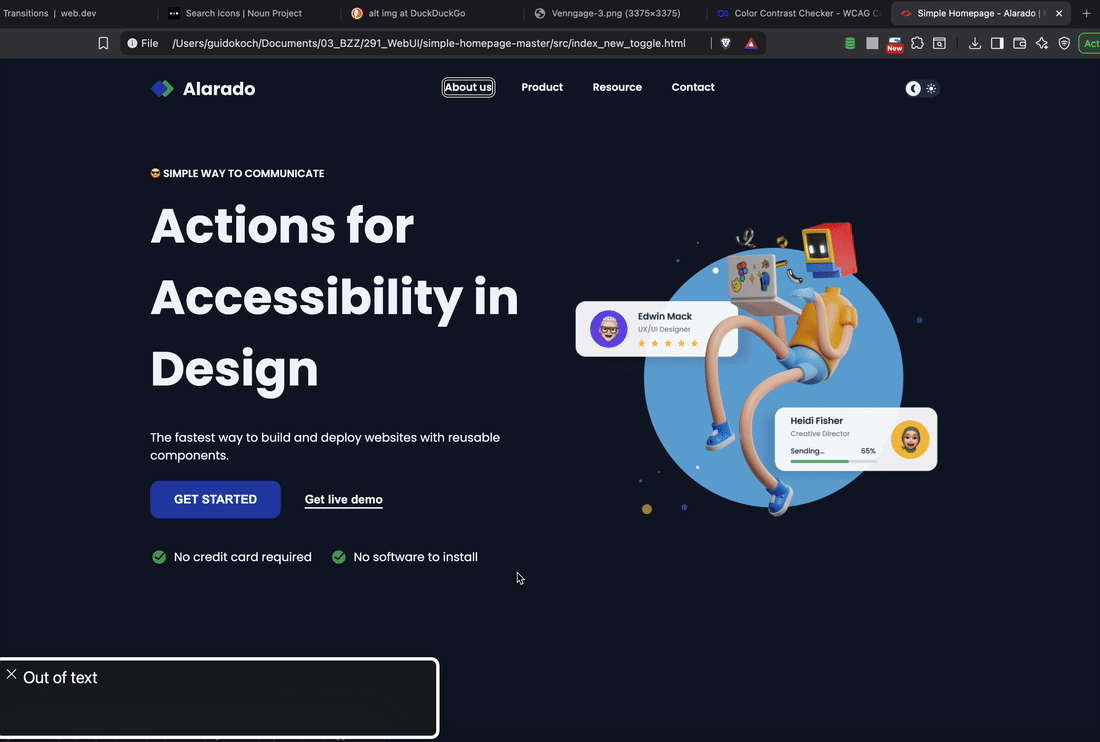This screenshot has height=742, width=1100.
Task: Click the address bar file path
Action: [428, 44]
